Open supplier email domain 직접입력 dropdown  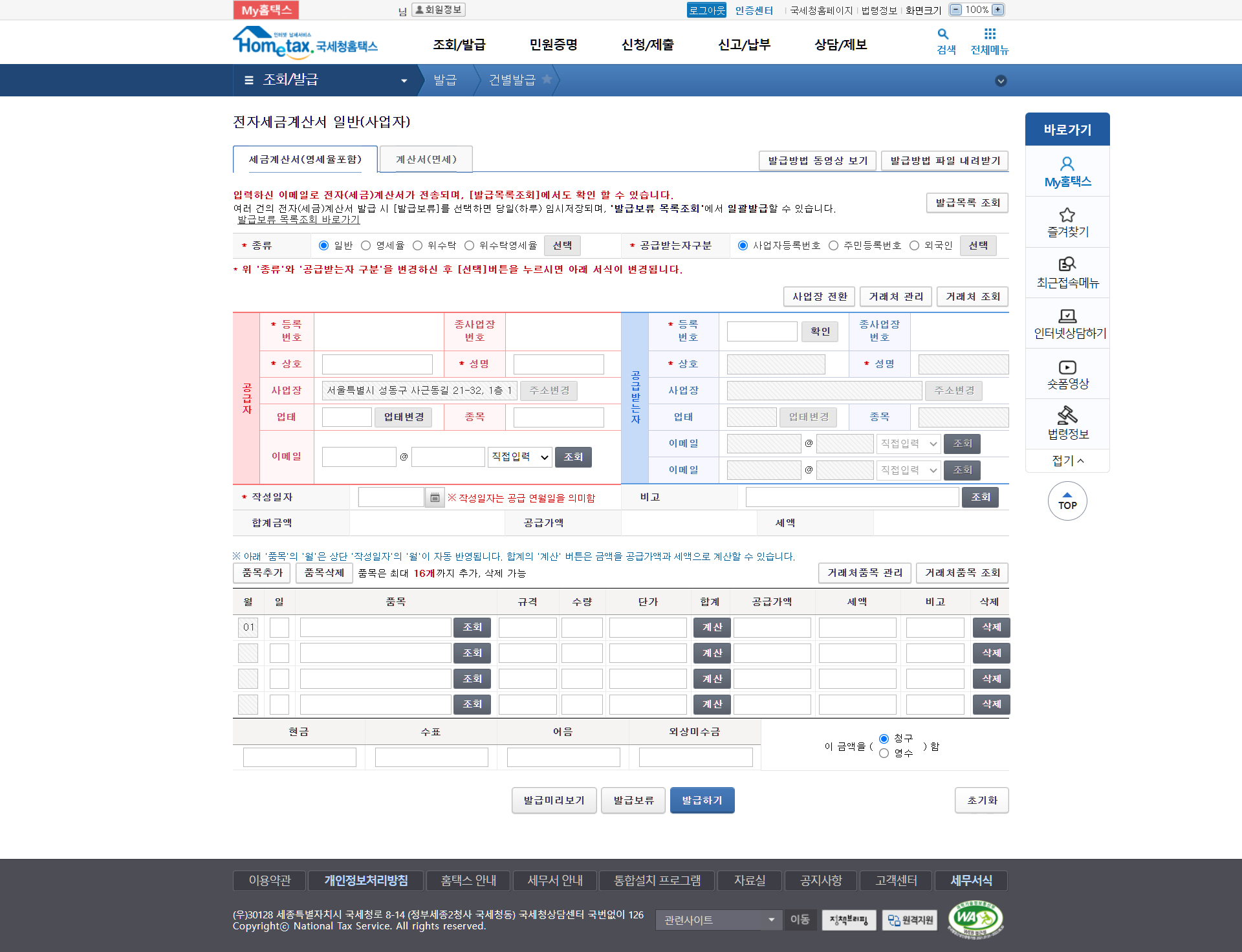(x=520, y=457)
